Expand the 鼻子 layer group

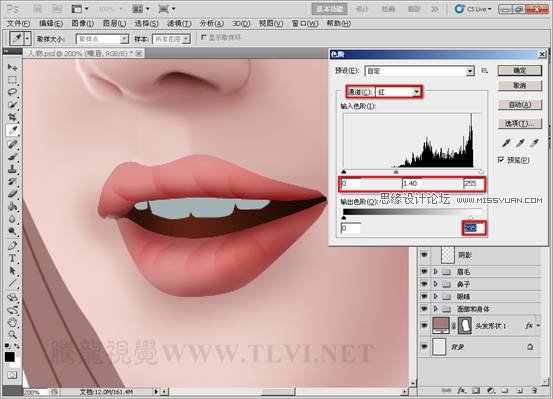click(436, 284)
